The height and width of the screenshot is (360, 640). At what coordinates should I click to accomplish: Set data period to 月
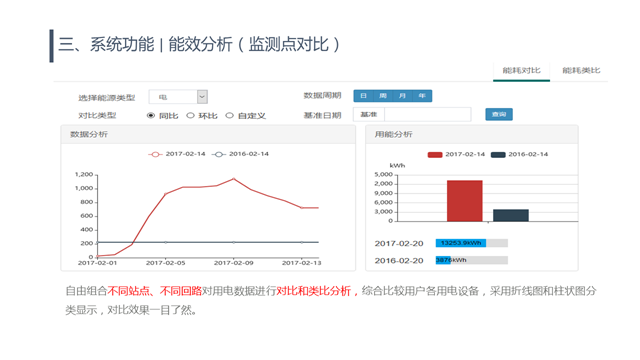402,96
